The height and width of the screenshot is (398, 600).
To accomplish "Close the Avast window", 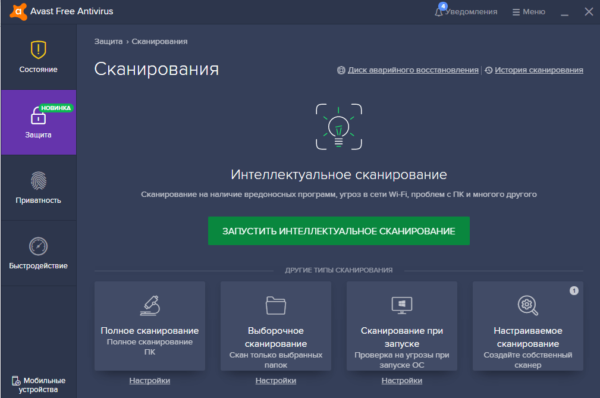I will (x=589, y=12).
